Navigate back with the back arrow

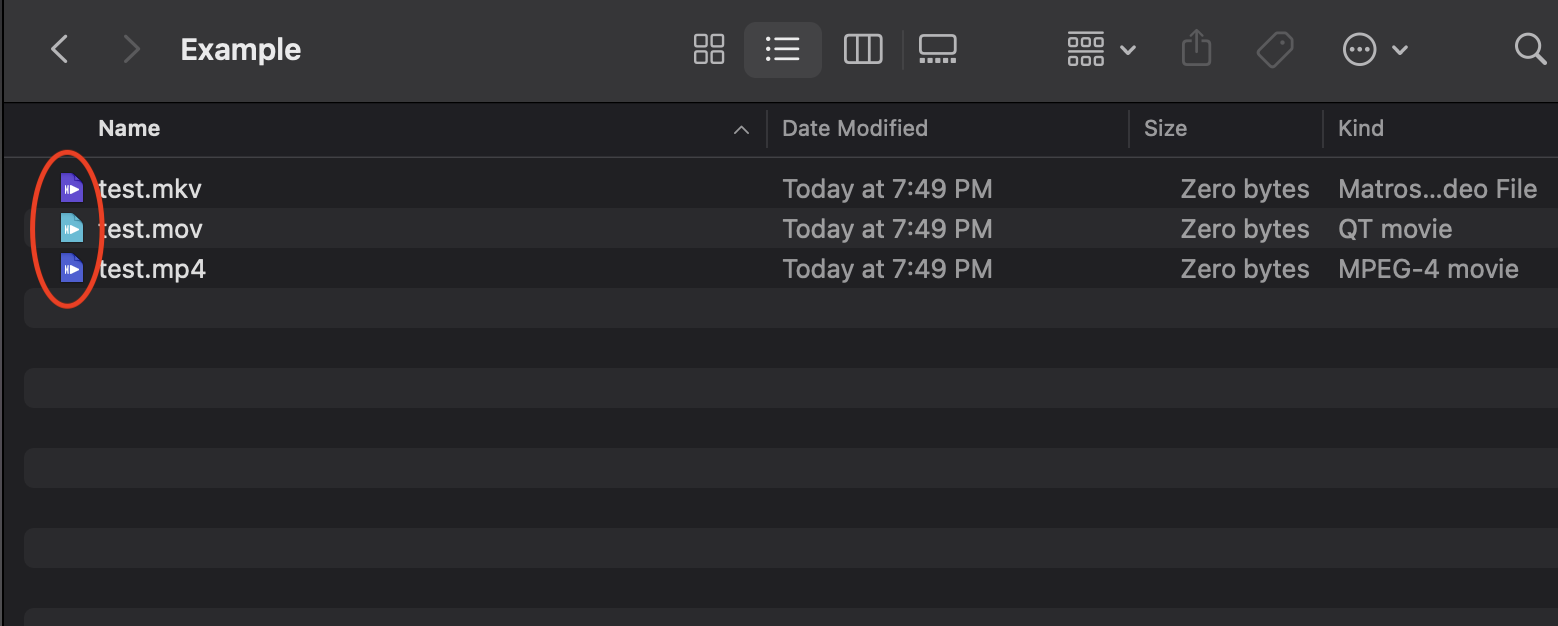pyautogui.click(x=59, y=48)
